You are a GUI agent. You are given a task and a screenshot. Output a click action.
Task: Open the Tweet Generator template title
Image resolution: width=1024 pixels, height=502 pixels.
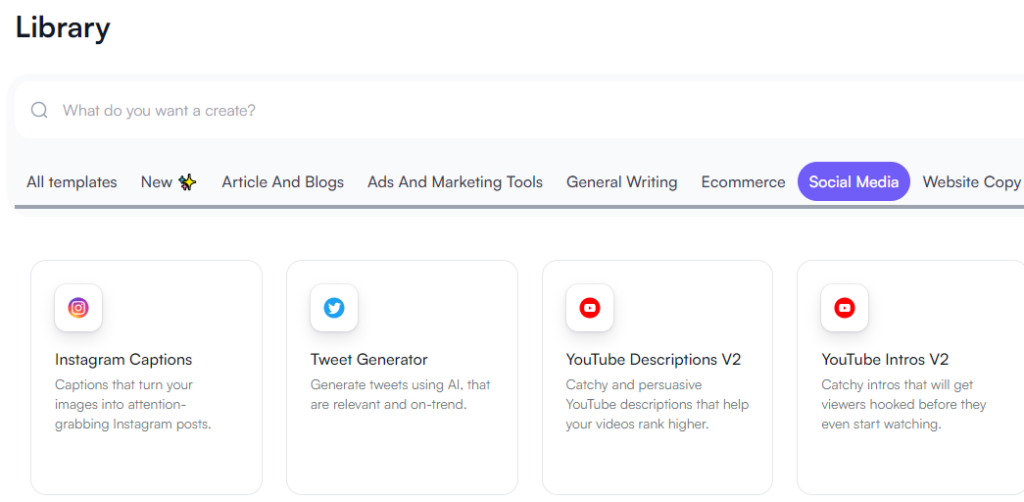click(369, 360)
